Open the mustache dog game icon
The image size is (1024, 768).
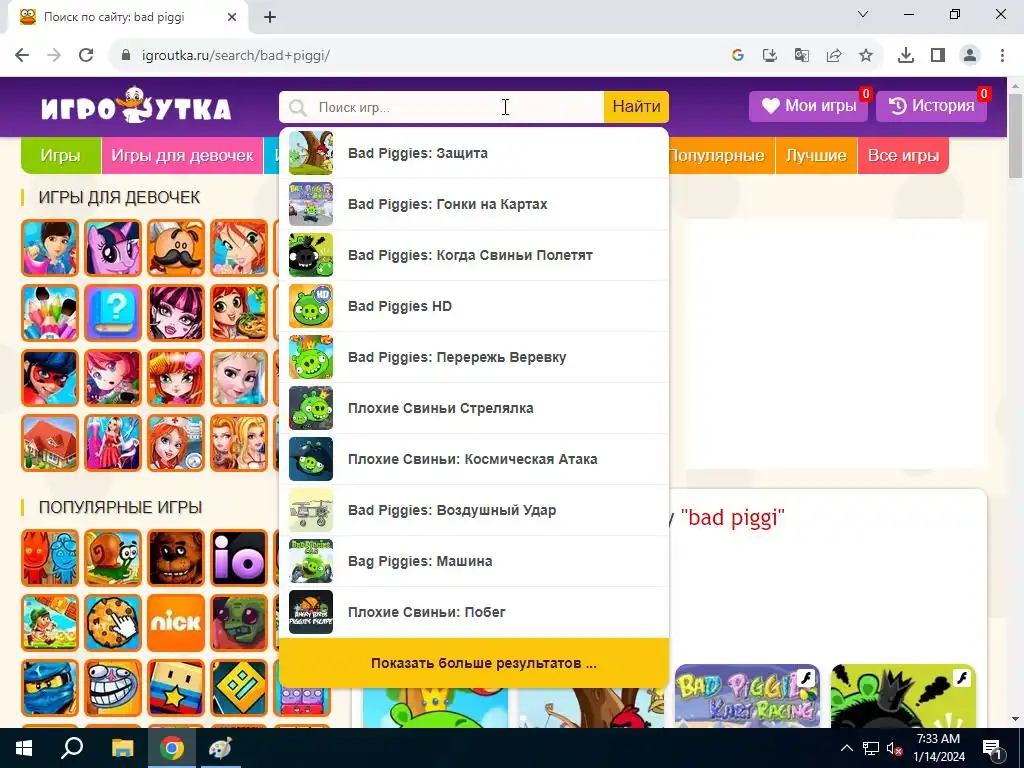pyautogui.click(x=176, y=248)
